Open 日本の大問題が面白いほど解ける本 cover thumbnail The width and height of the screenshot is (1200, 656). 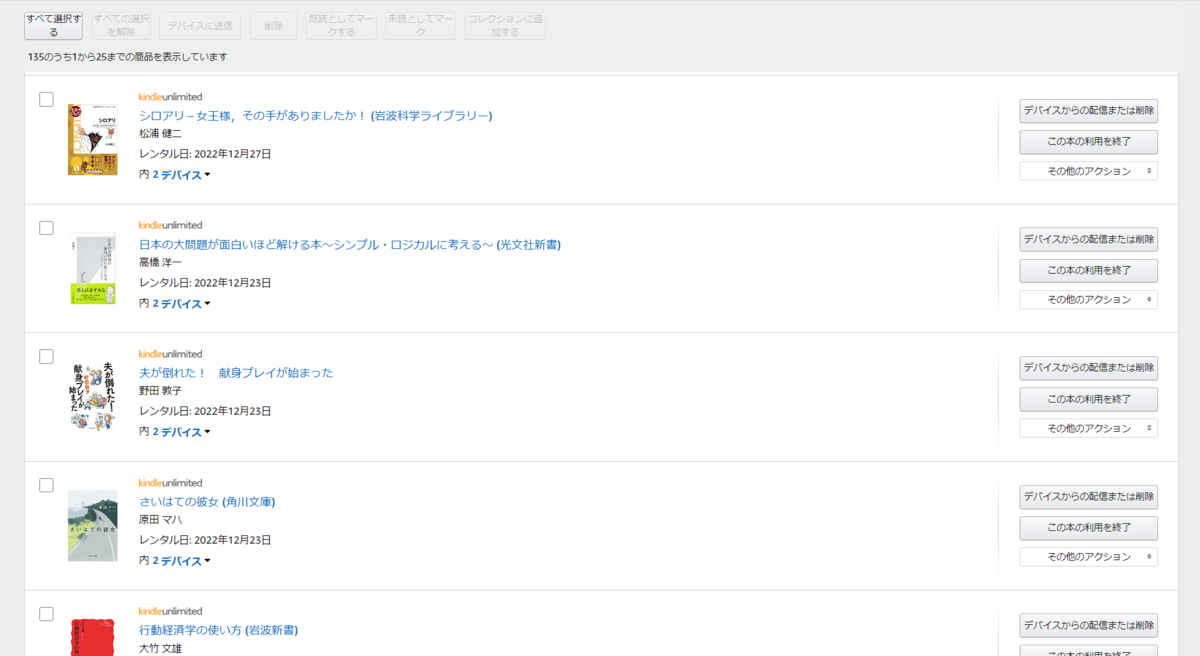coord(92,268)
